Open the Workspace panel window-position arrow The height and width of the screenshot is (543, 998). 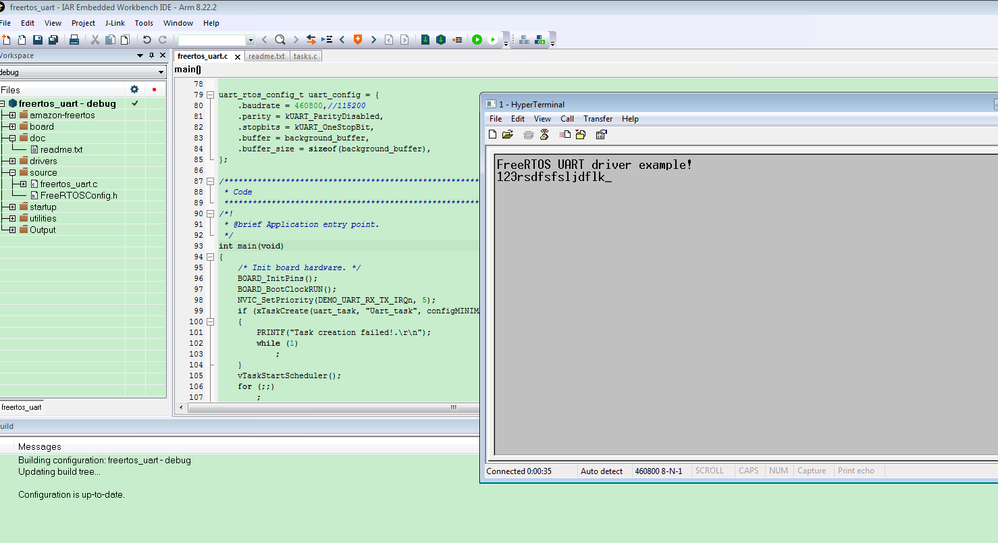click(x=140, y=55)
